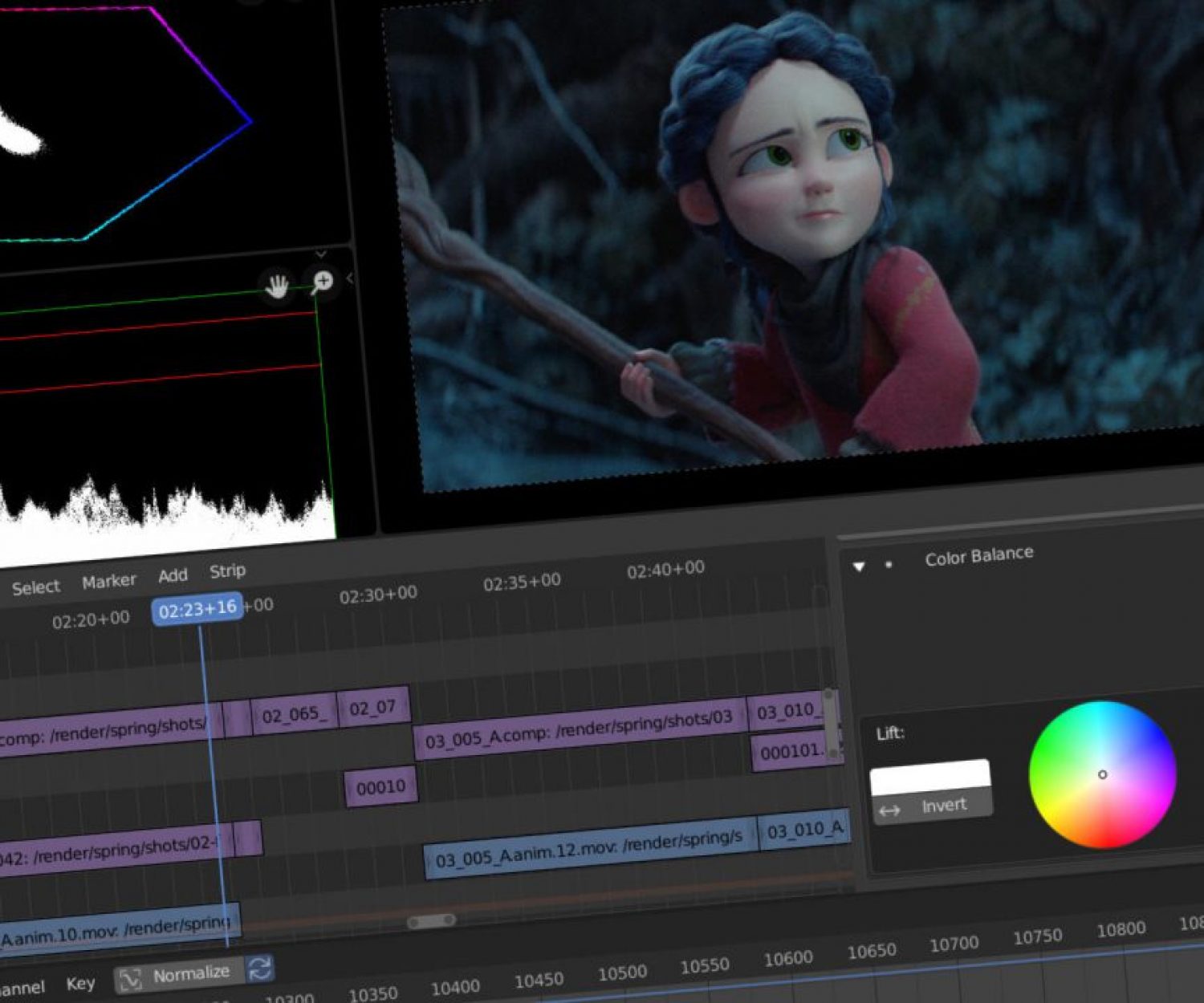Click the Lift: label
The image size is (1204, 1003).
tap(890, 733)
